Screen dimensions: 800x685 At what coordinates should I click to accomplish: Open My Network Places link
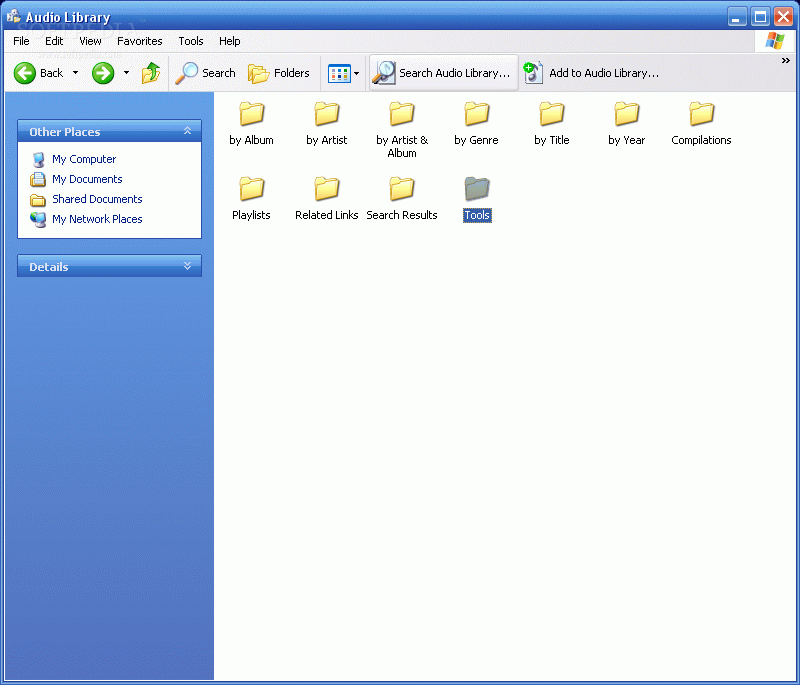(97, 219)
